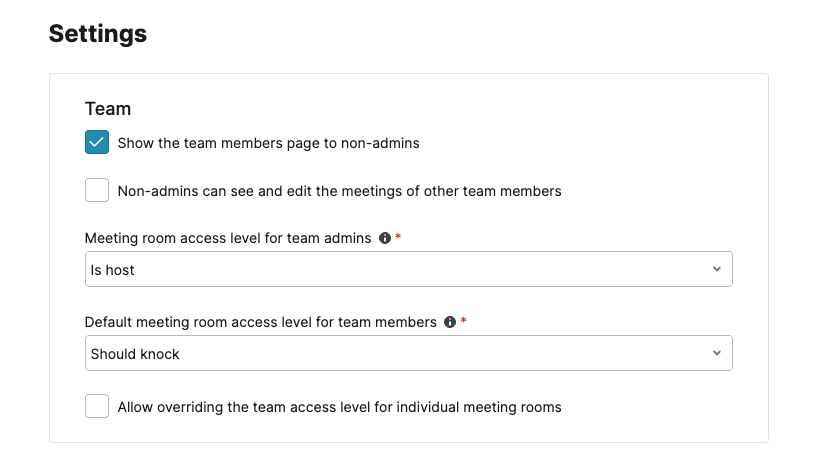Click the Team section heading

(108, 109)
